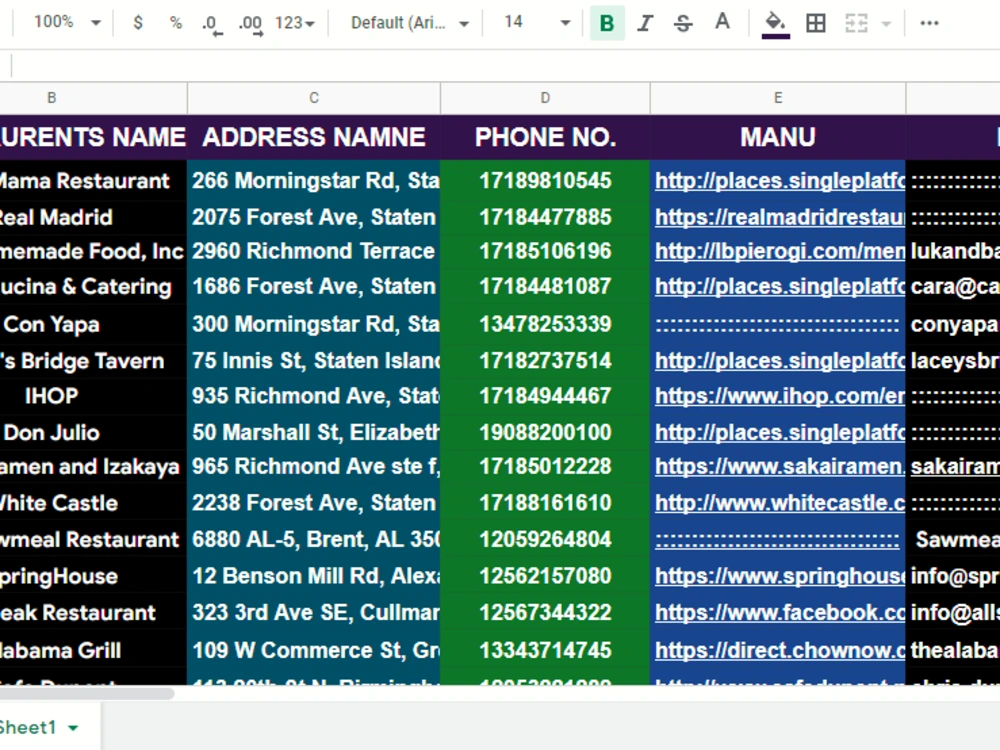Select phone number 13343714745
Viewport: 1000px width, 750px height.
pyautogui.click(x=545, y=651)
